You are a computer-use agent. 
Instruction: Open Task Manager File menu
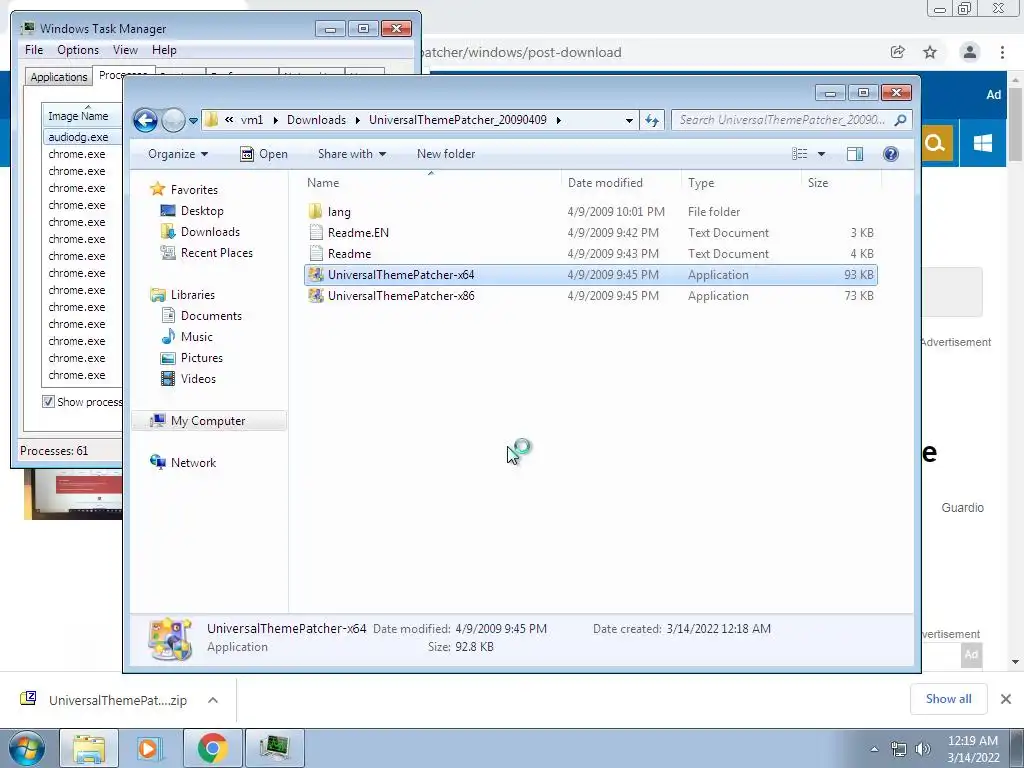tap(34, 50)
